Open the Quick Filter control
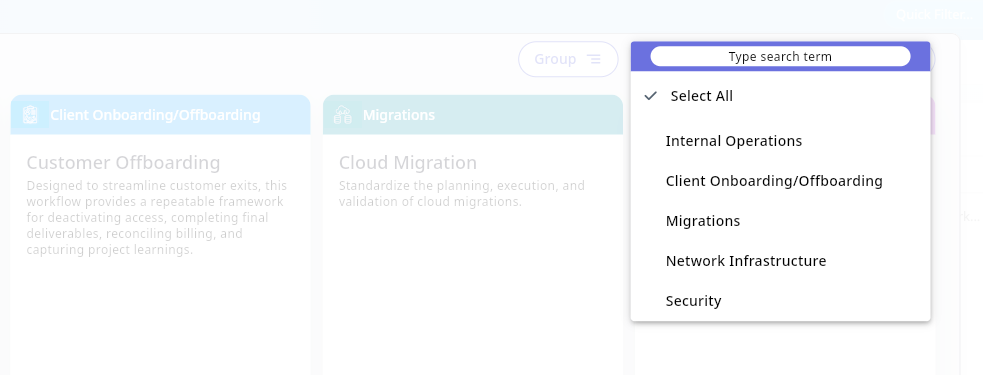The height and width of the screenshot is (375, 983). click(x=933, y=14)
